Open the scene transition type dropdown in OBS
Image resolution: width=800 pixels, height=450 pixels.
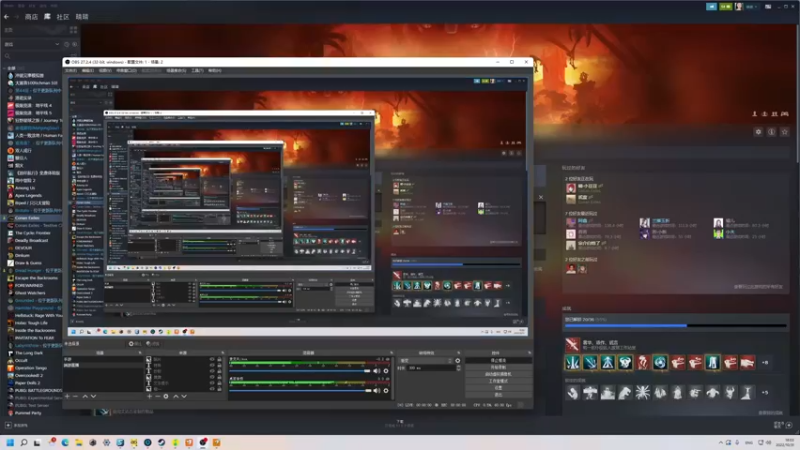[426, 361]
